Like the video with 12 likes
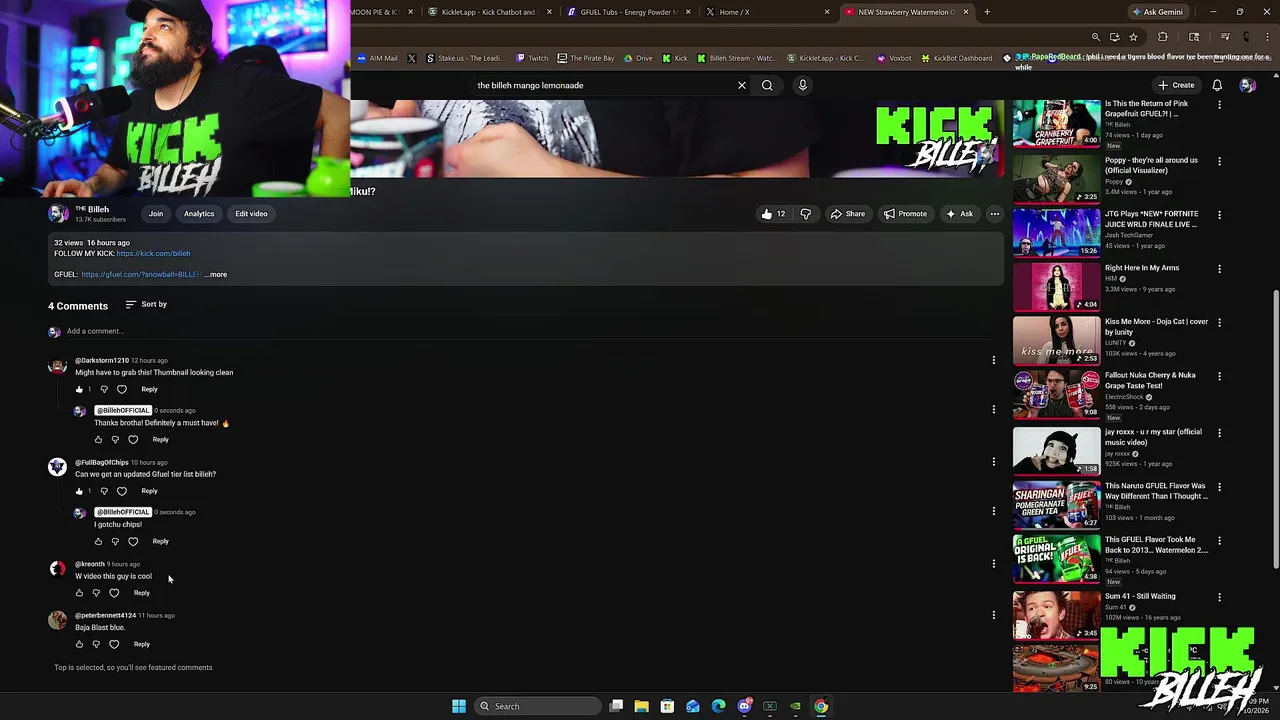 [x=773, y=214]
